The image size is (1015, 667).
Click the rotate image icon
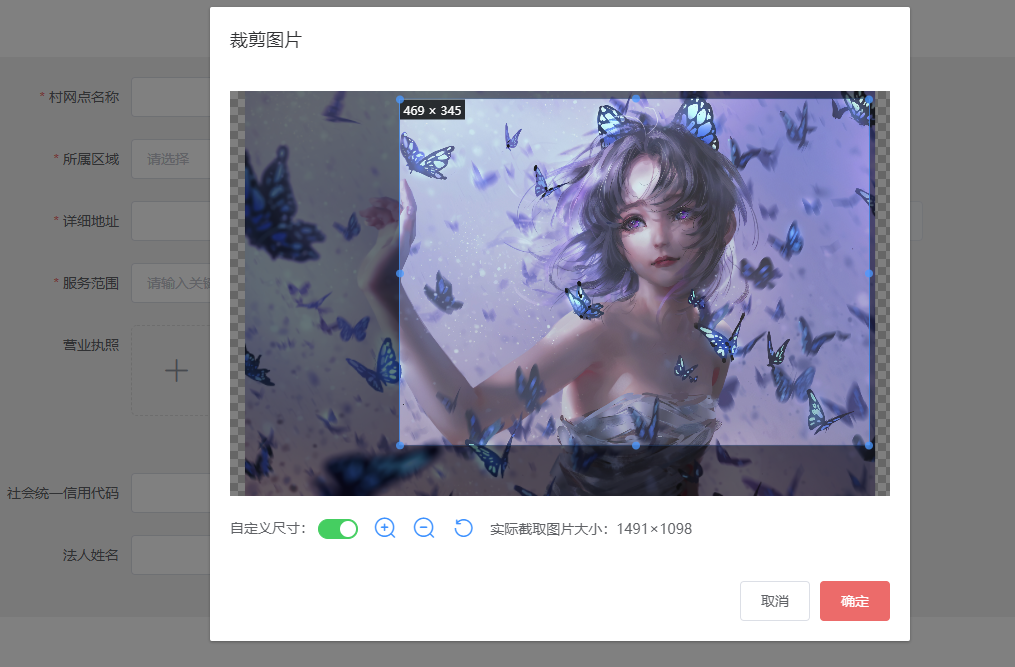pos(463,528)
